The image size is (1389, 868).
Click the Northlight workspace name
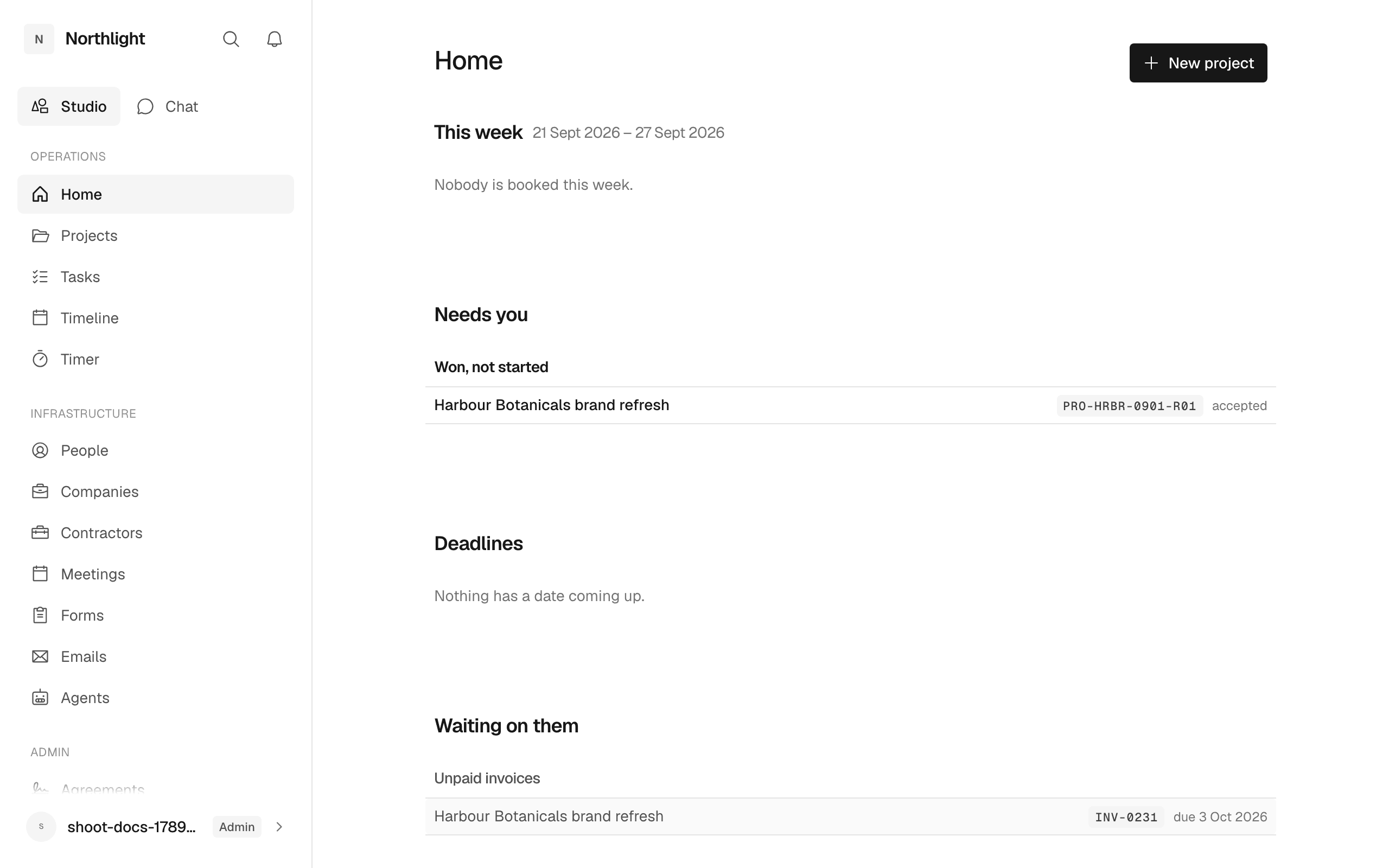click(105, 39)
